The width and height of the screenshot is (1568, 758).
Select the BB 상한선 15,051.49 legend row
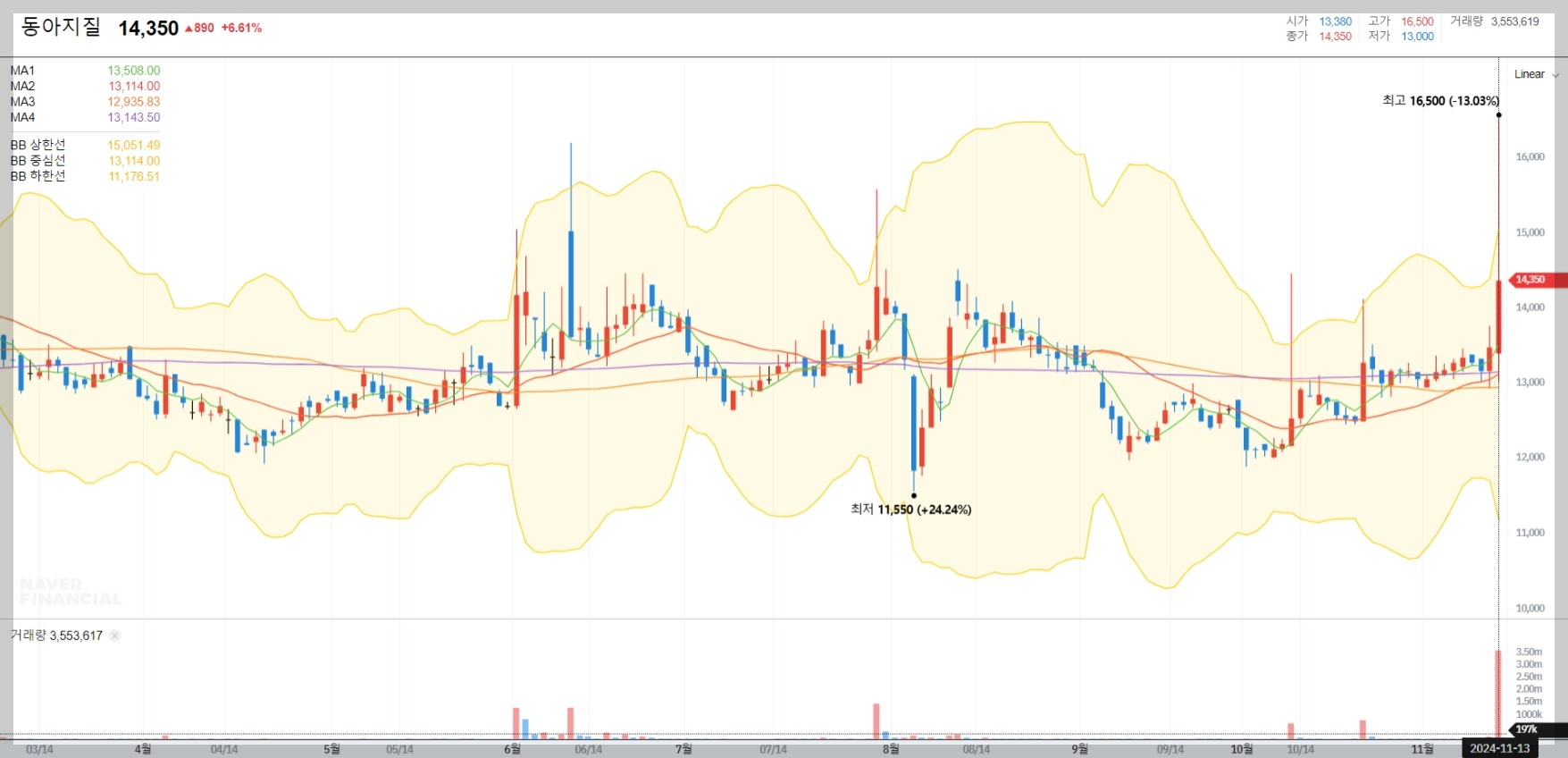point(85,145)
